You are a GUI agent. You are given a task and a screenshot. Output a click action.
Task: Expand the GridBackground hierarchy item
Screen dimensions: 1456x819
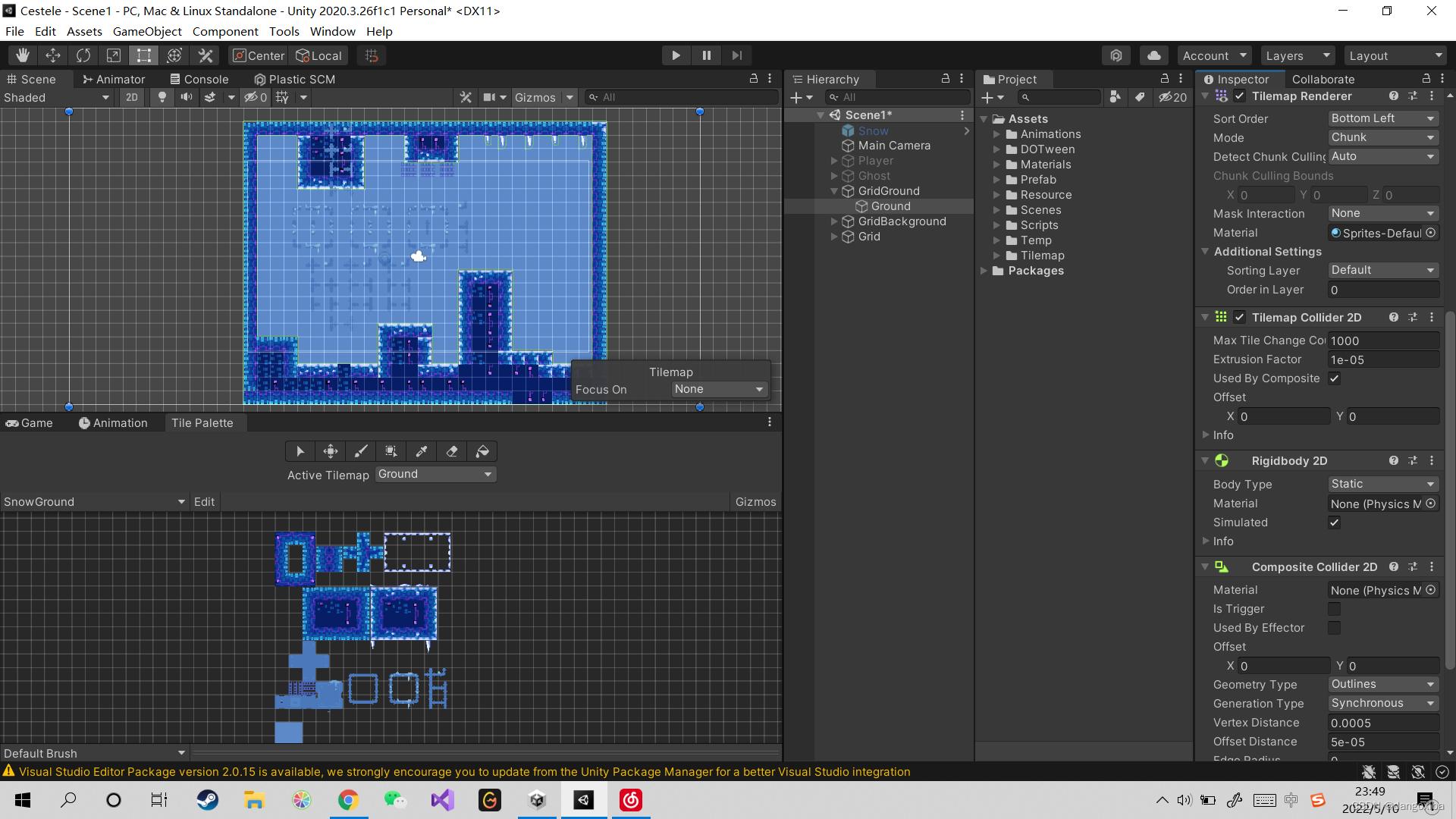click(834, 221)
